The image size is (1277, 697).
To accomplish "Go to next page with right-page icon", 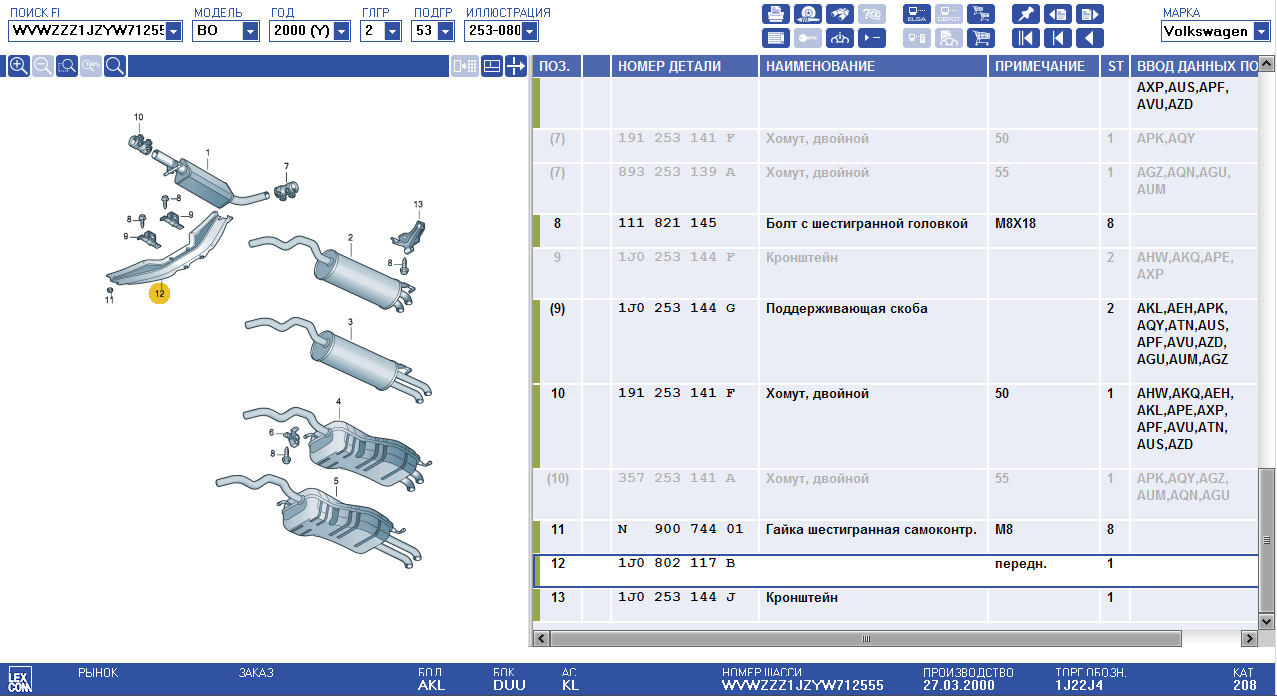I will click(x=1090, y=14).
